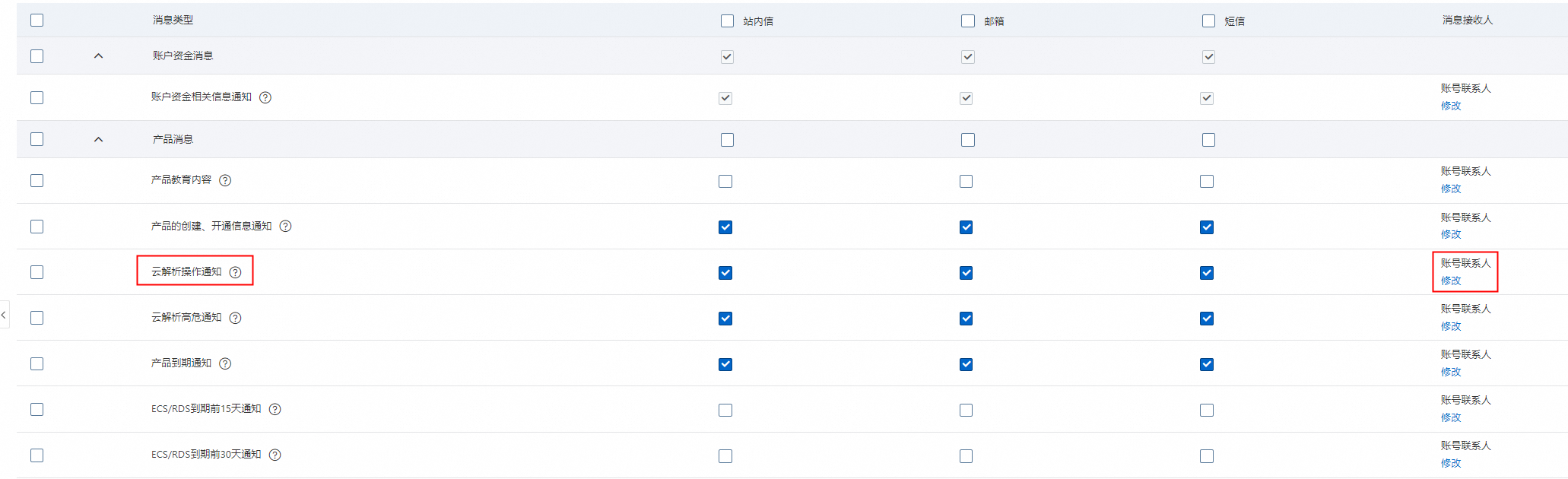Click help icon next to 云解析操作通知

click(236, 272)
